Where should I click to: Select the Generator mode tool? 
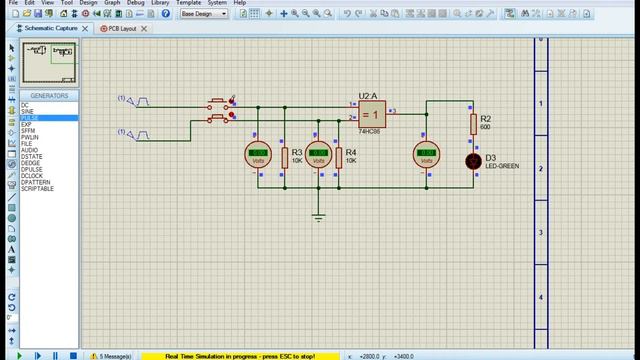point(11,164)
